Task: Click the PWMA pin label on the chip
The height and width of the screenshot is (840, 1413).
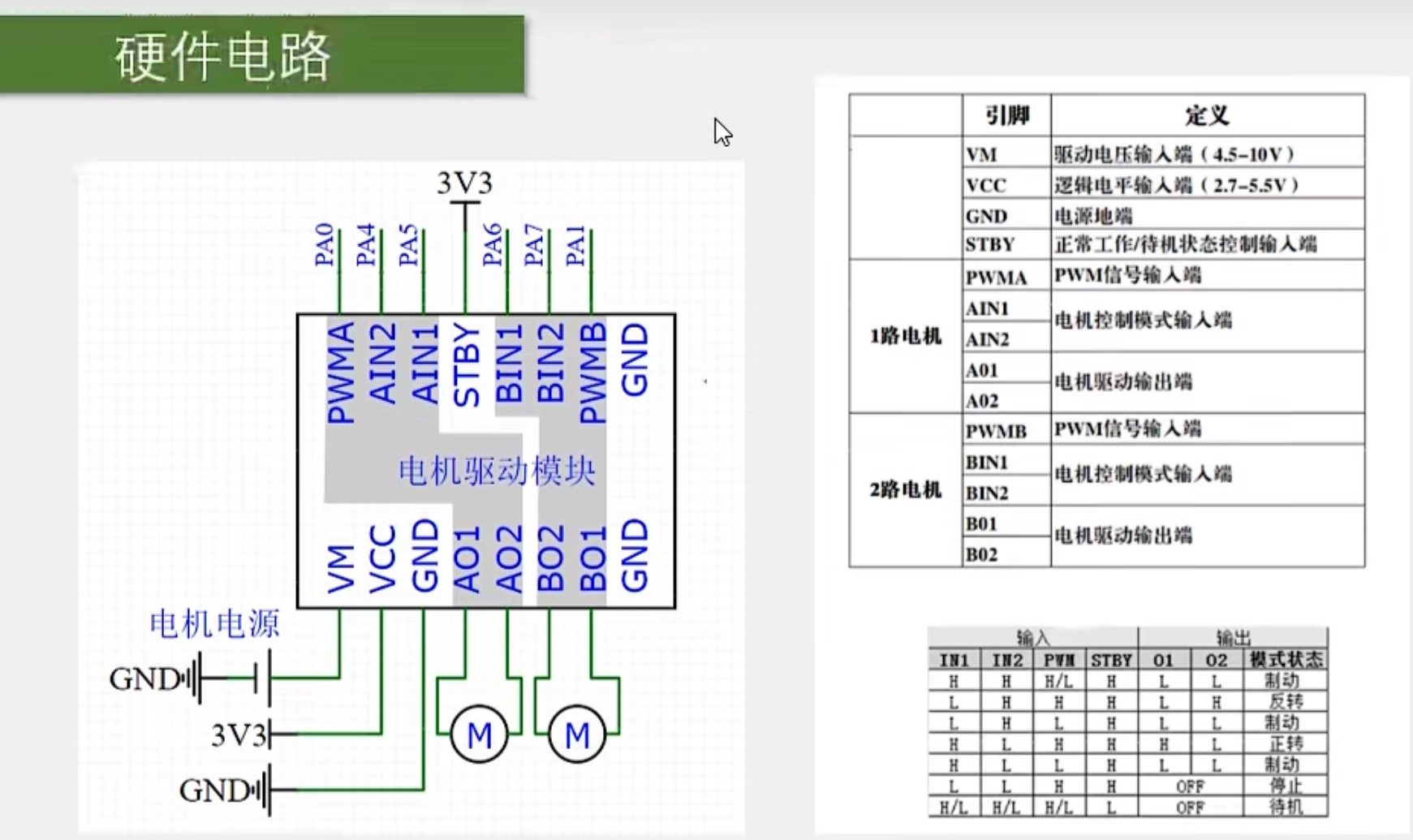Action: point(341,373)
